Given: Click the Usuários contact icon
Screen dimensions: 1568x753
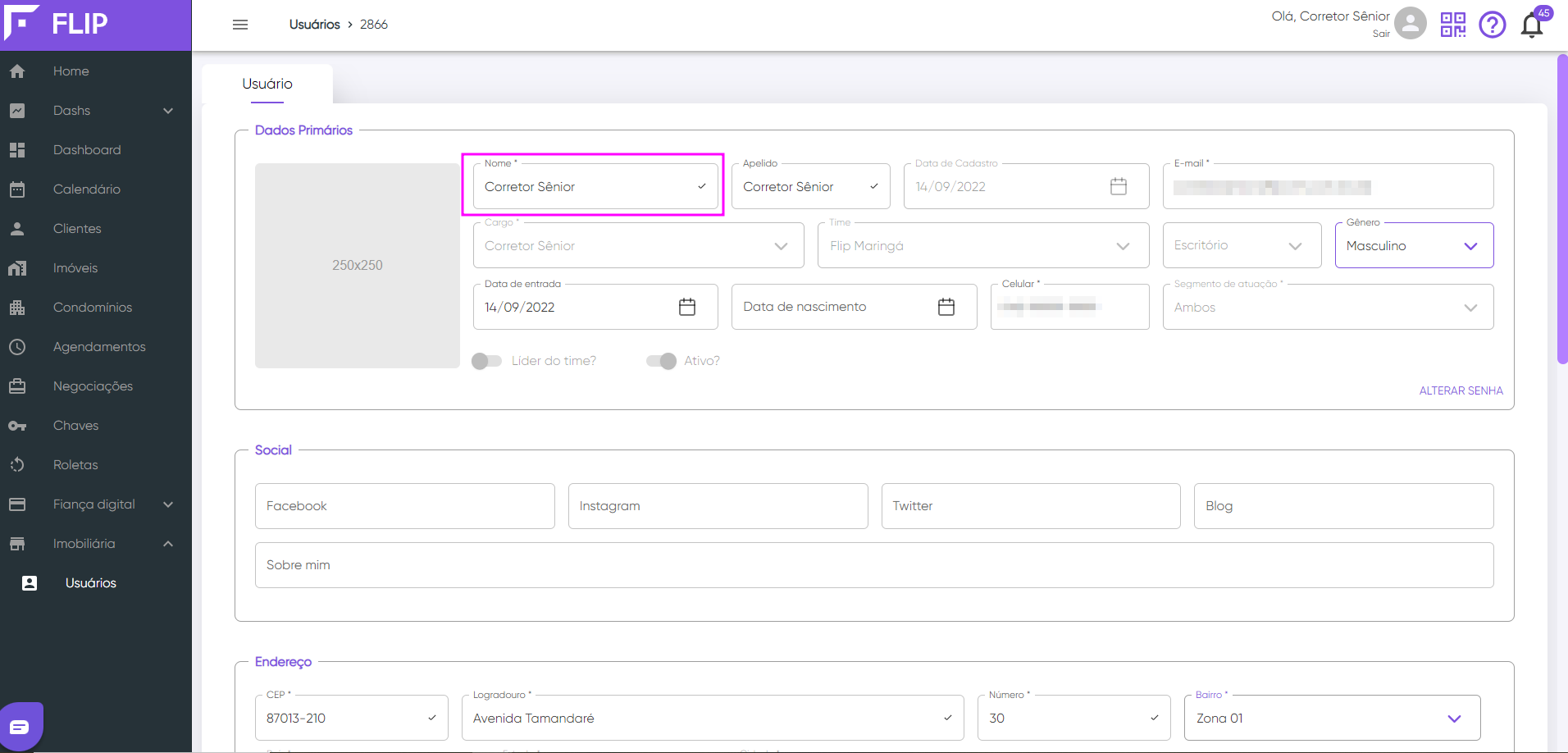Looking at the screenshot, I should pyautogui.click(x=30, y=583).
